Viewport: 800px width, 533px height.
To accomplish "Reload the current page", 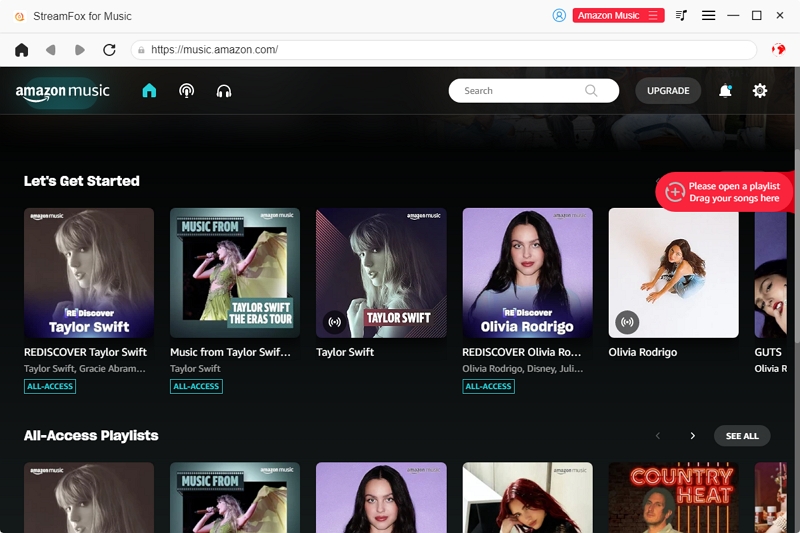I will click(109, 49).
